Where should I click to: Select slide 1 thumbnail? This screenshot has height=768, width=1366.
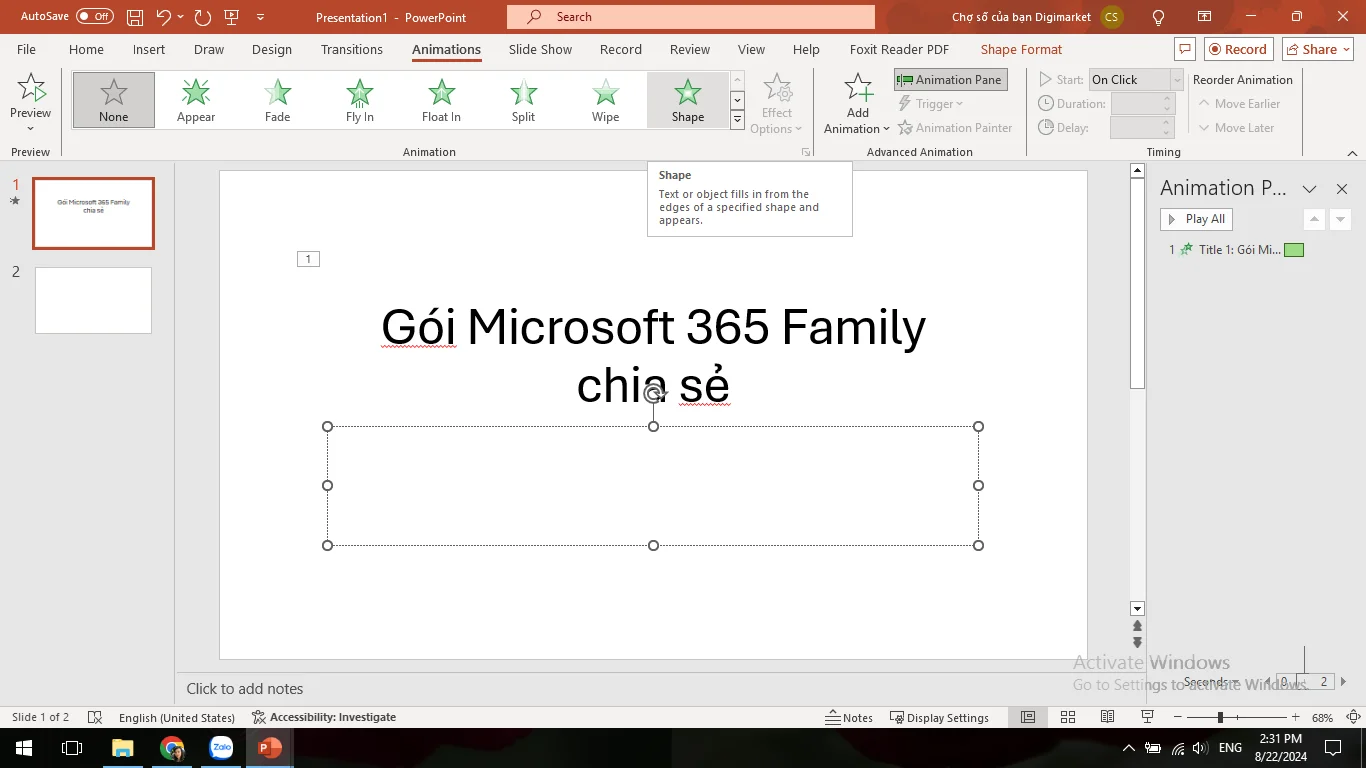pos(93,213)
